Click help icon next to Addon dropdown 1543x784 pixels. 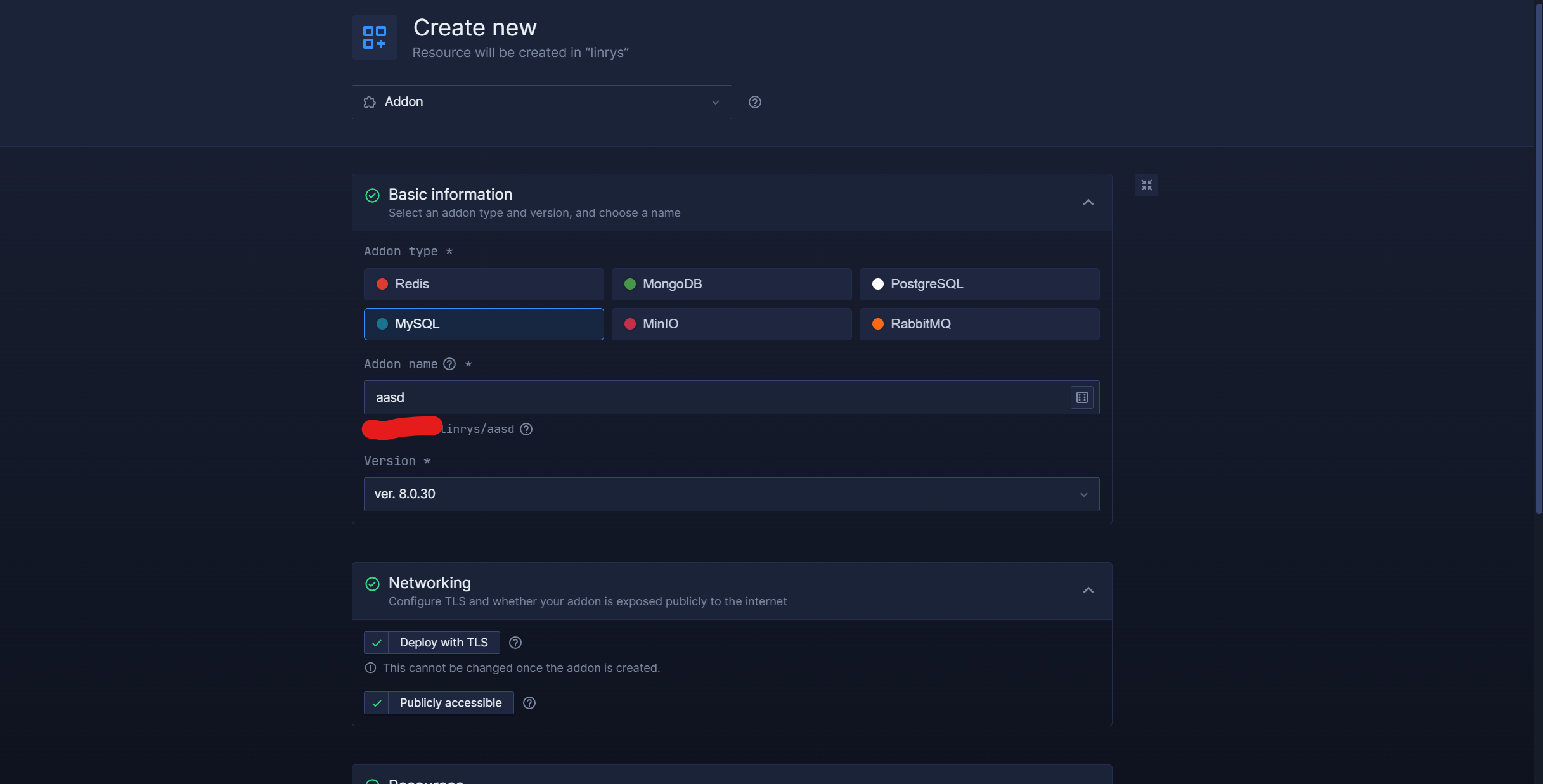click(754, 102)
